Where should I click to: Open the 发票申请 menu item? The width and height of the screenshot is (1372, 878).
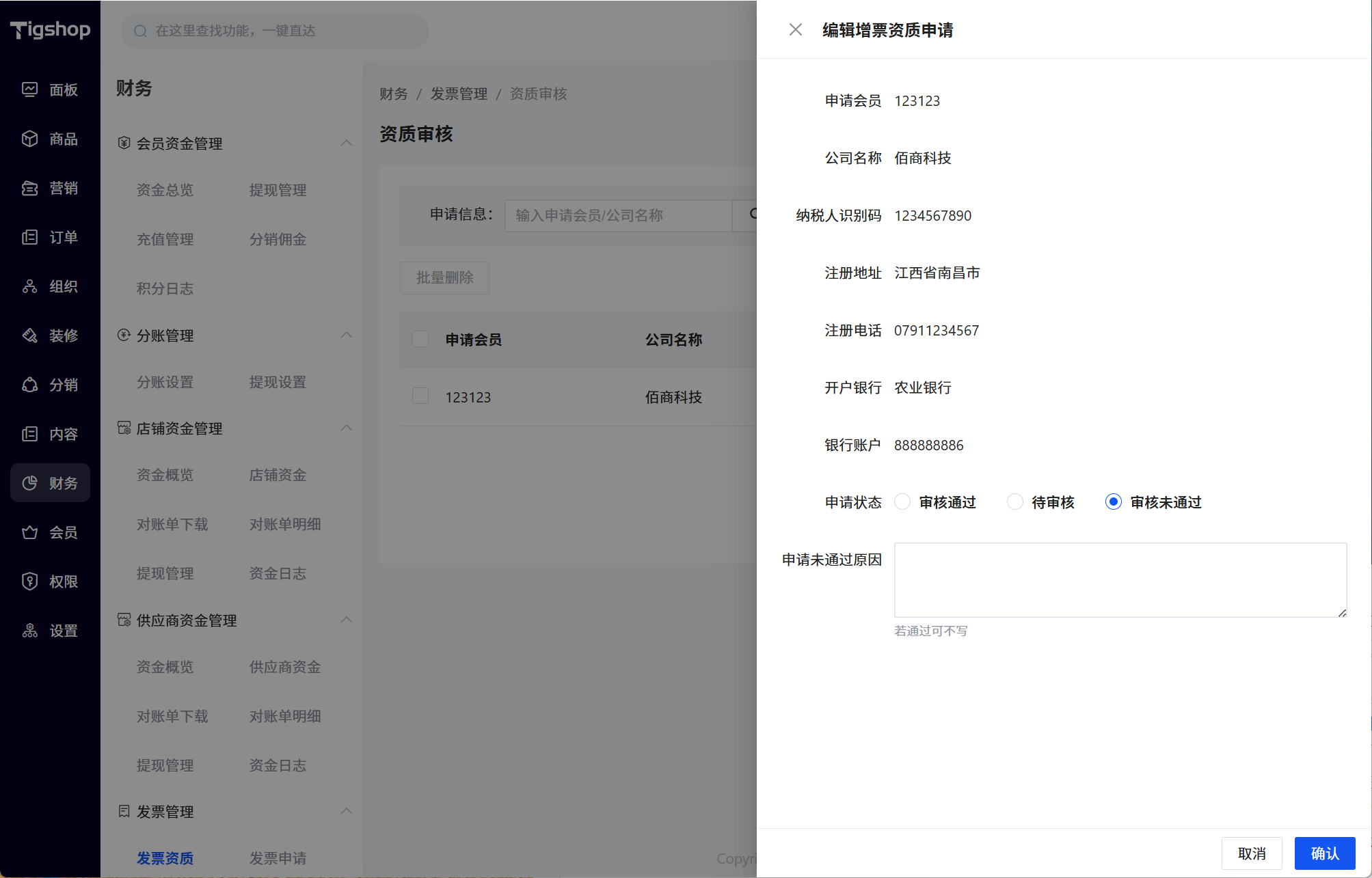278,858
